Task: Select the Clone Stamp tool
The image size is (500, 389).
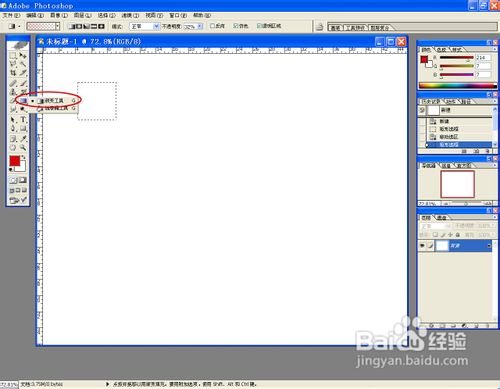Action: coord(13,91)
